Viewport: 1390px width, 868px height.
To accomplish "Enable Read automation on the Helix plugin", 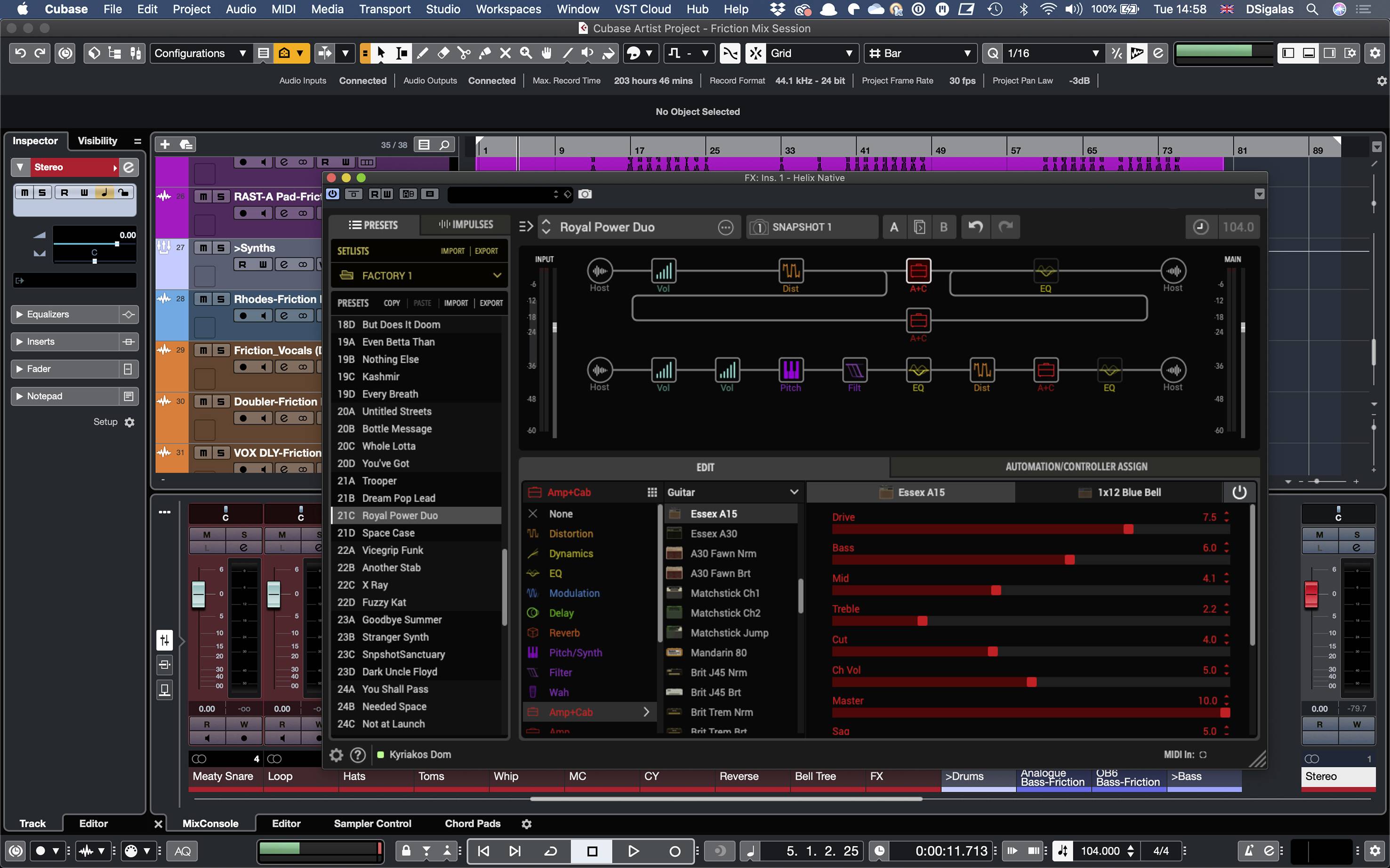I will tap(375, 194).
